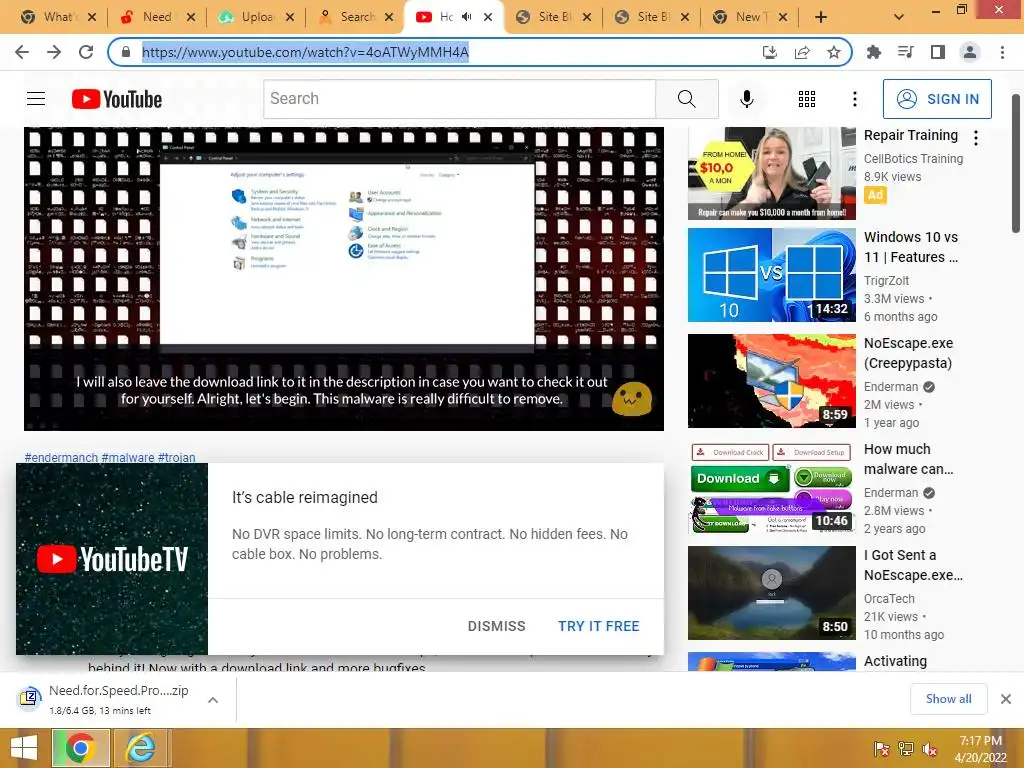Click the YouTubeTV promo logo image
Image resolution: width=1024 pixels, height=768 pixels.
(x=112, y=559)
